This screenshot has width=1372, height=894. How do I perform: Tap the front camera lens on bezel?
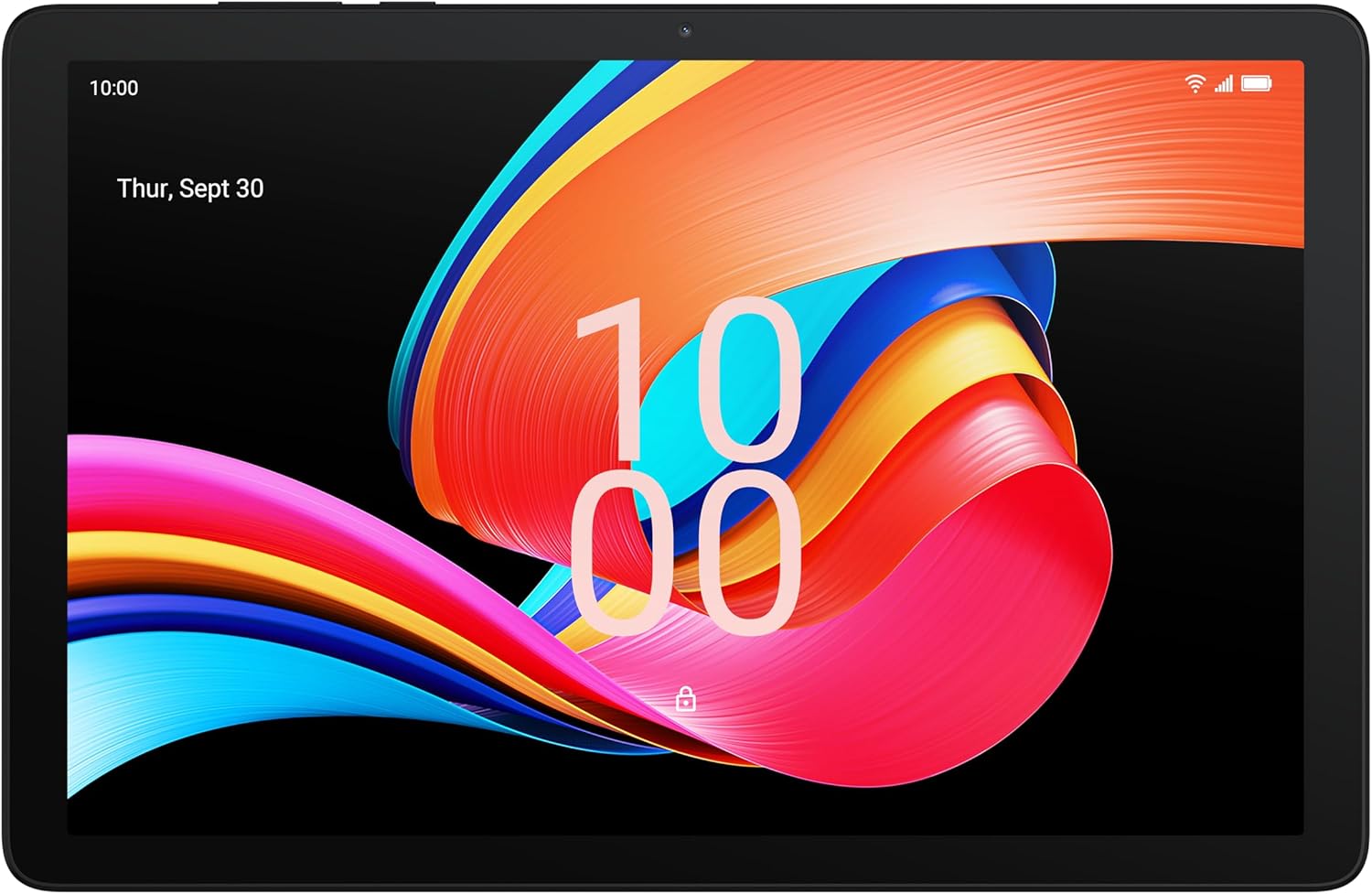685,30
